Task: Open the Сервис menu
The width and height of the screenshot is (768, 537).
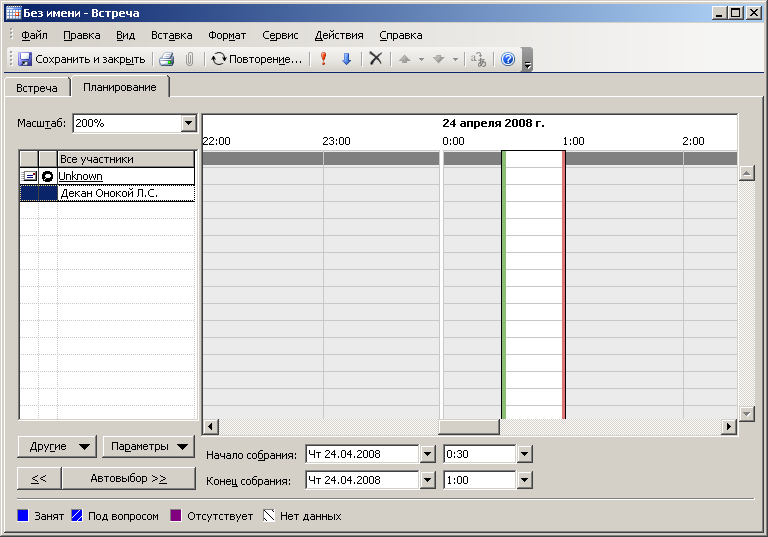Action: point(280,35)
